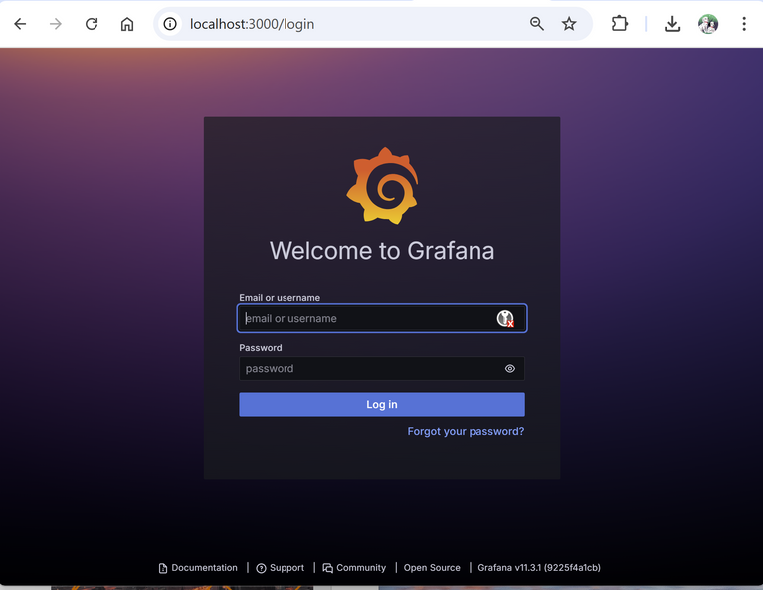Open the Chrome three-dot menu
The image size is (763, 590).
(x=744, y=24)
